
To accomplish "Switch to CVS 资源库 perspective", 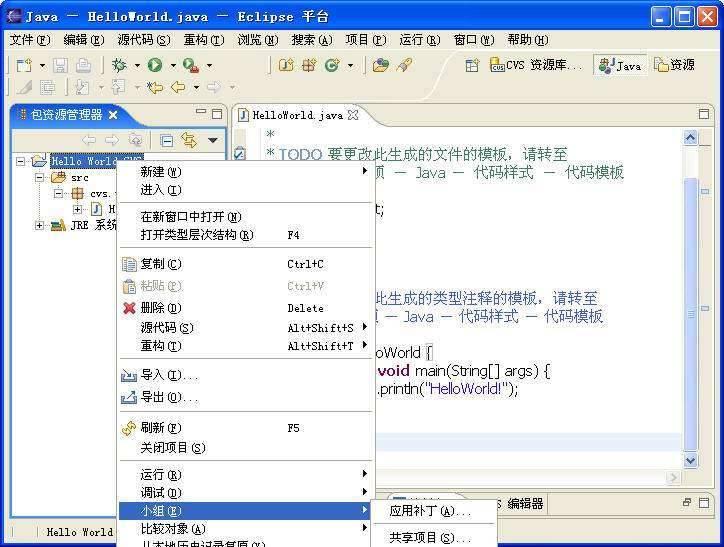I will pos(536,65).
